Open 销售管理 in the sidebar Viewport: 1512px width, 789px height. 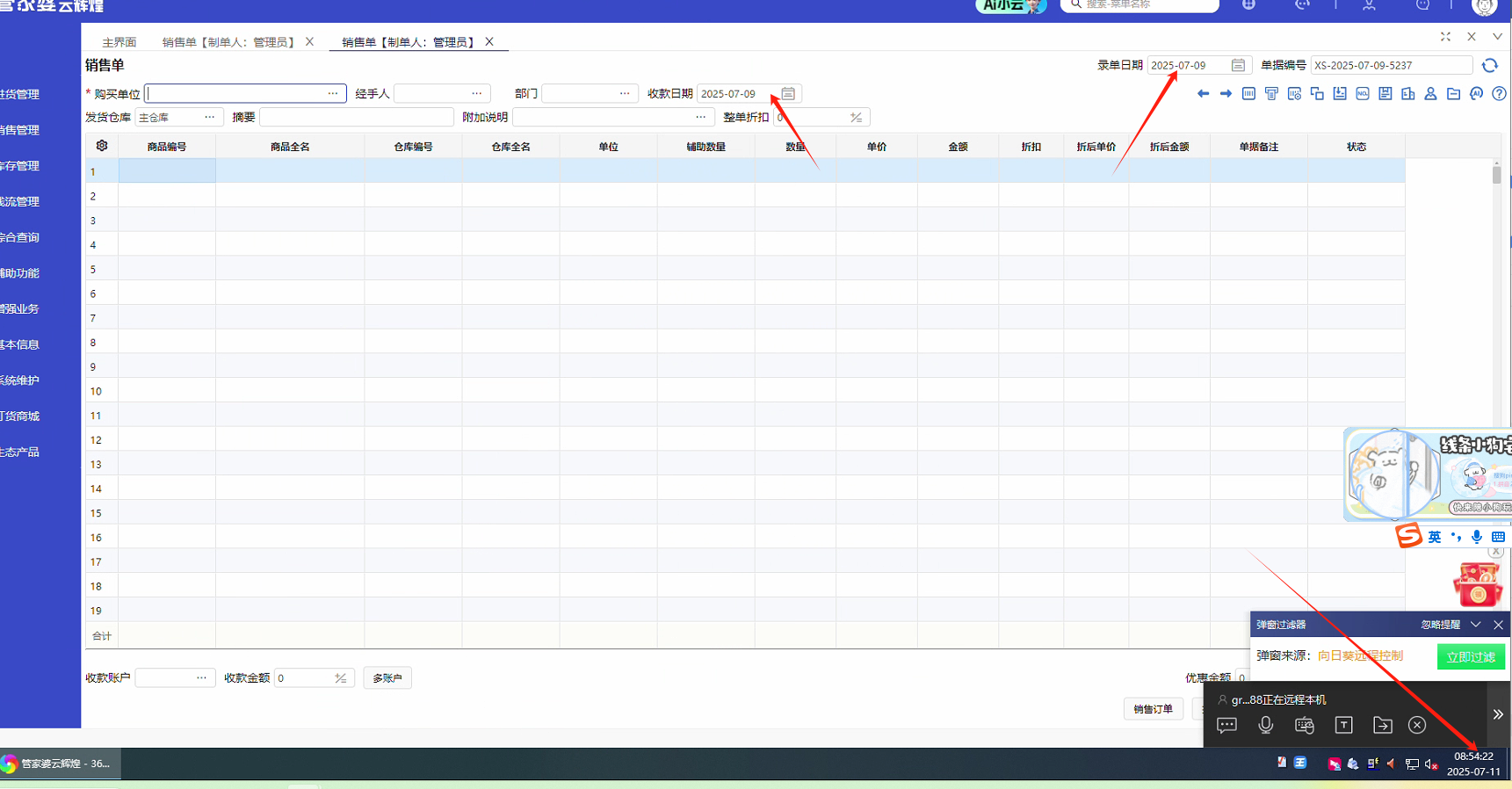pyautogui.click(x=19, y=130)
